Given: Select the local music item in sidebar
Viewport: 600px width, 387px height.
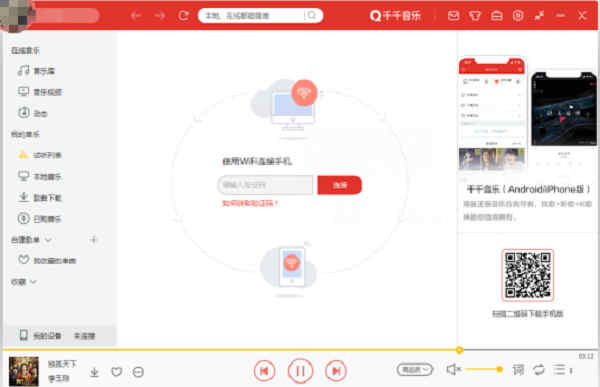Looking at the screenshot, I should tap(40, 176).
